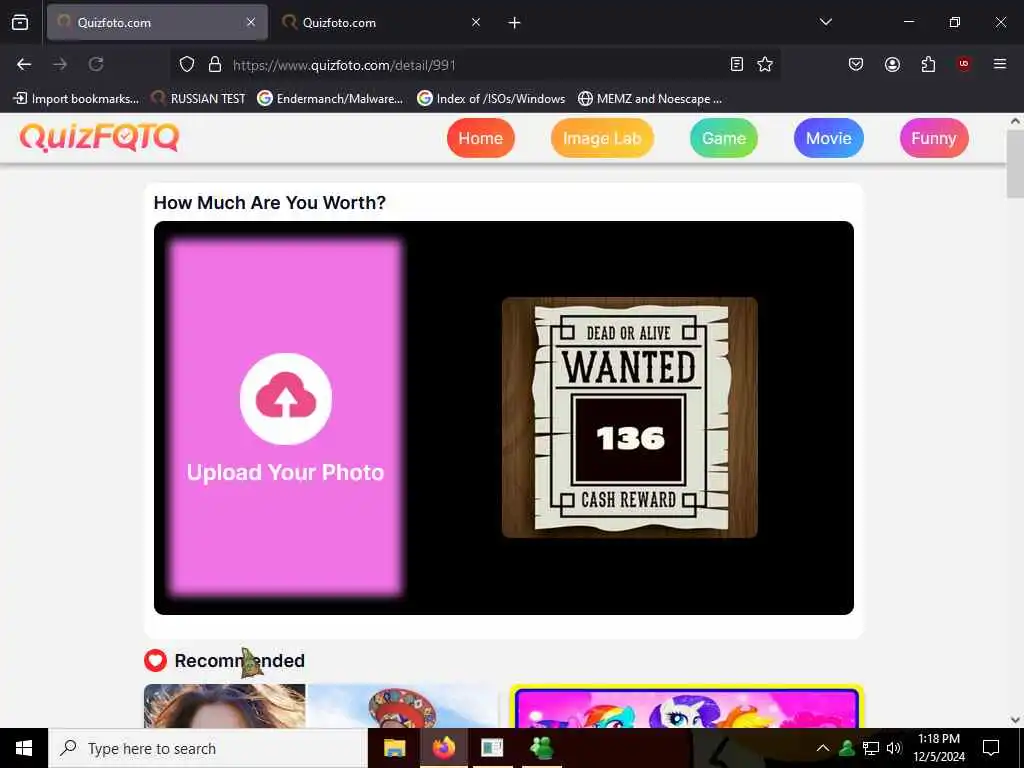Click the taskbar search box

(x=208, y=748)
